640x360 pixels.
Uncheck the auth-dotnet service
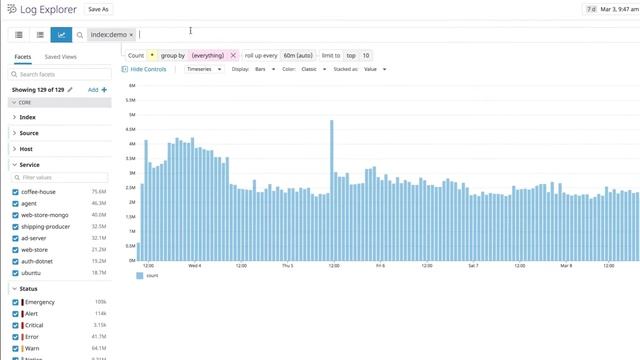tap(16, 261)
